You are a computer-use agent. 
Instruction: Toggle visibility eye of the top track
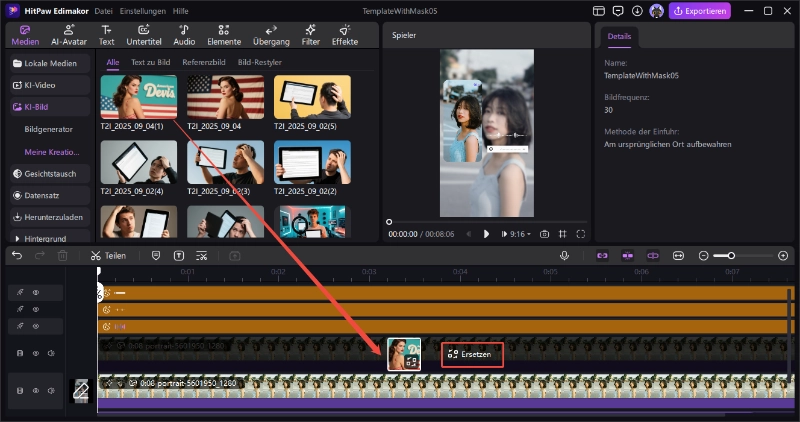(36, 293)
